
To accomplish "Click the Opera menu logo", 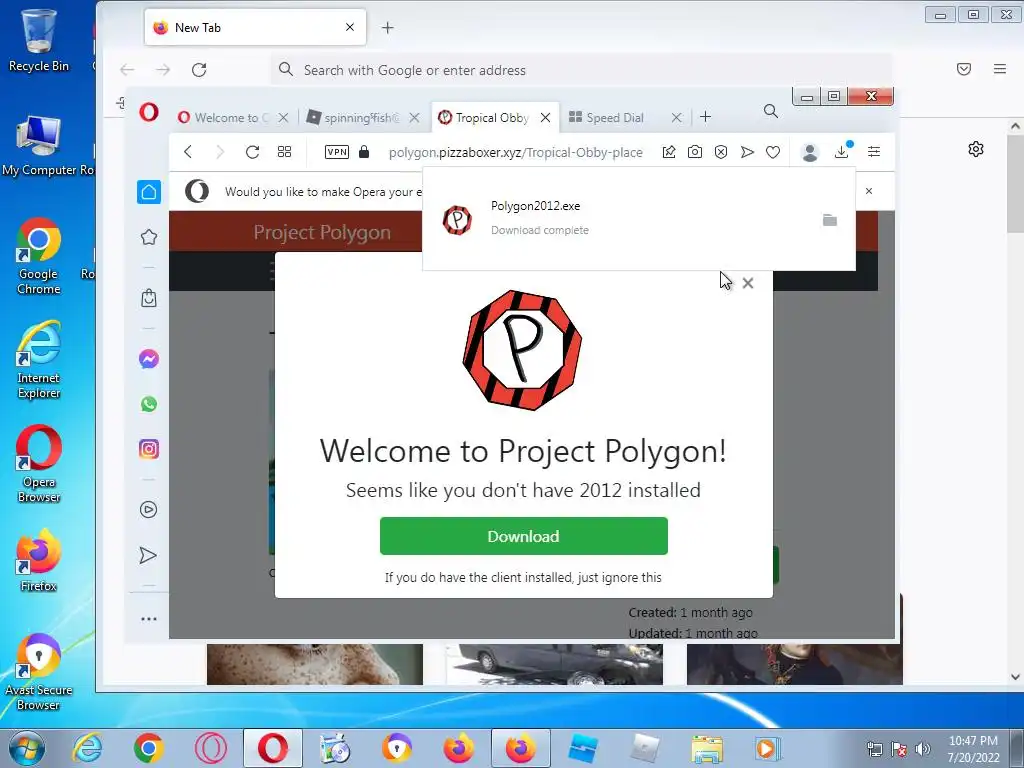I will [149, 112].
